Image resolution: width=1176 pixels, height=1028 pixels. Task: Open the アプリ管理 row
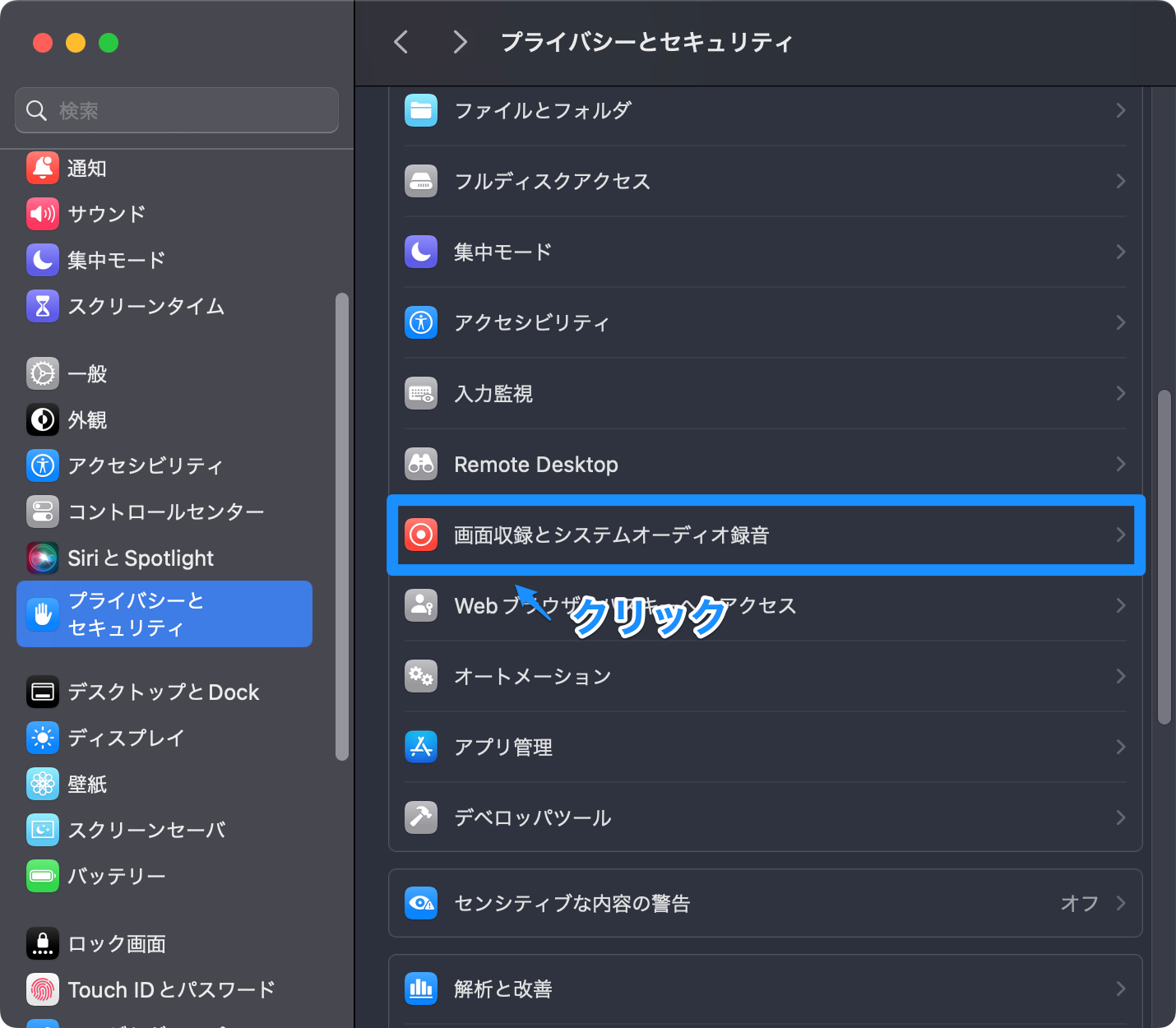pyautogui.click(x=766, y=747)
